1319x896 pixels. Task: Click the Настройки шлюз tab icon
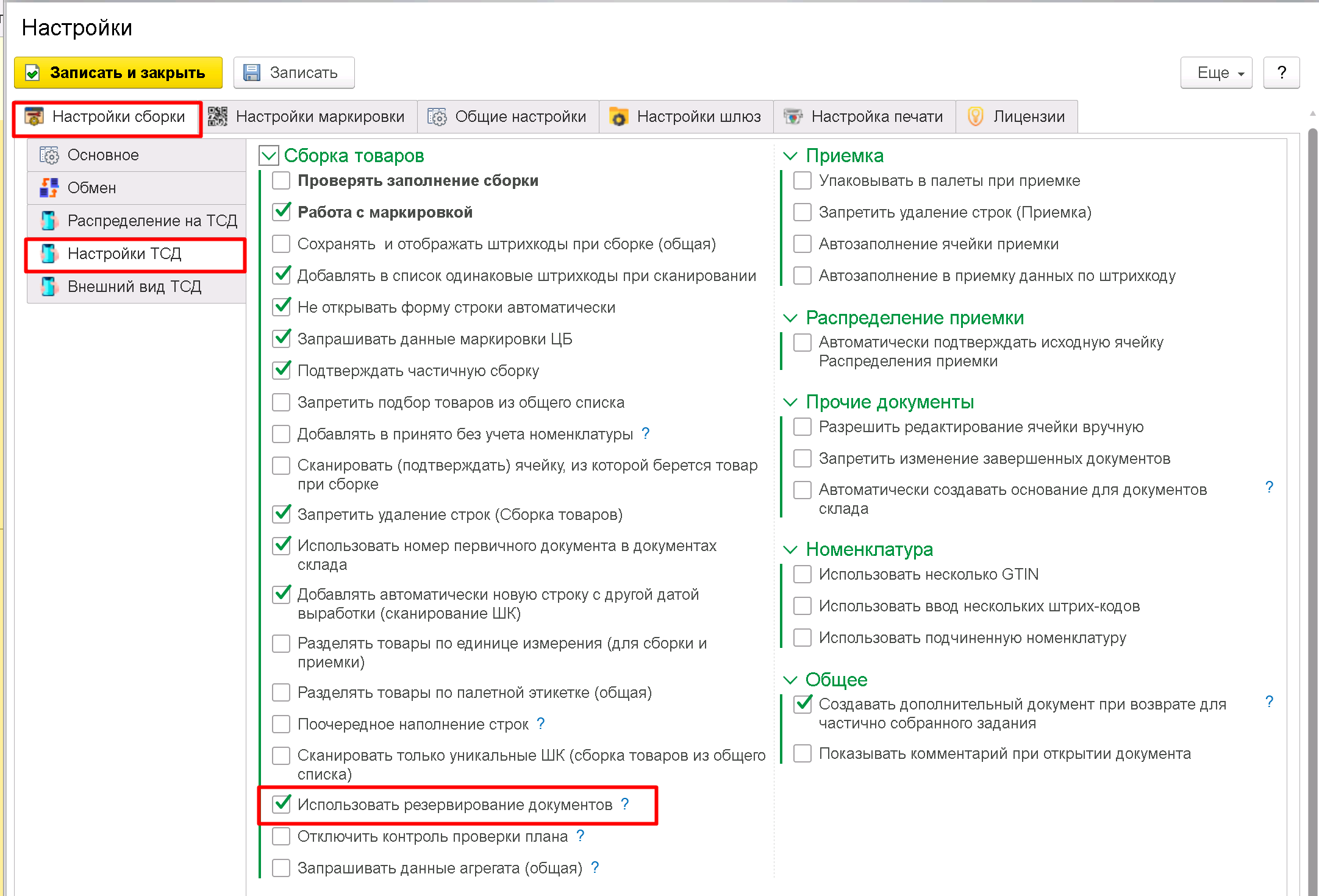(x=618, y=116)
